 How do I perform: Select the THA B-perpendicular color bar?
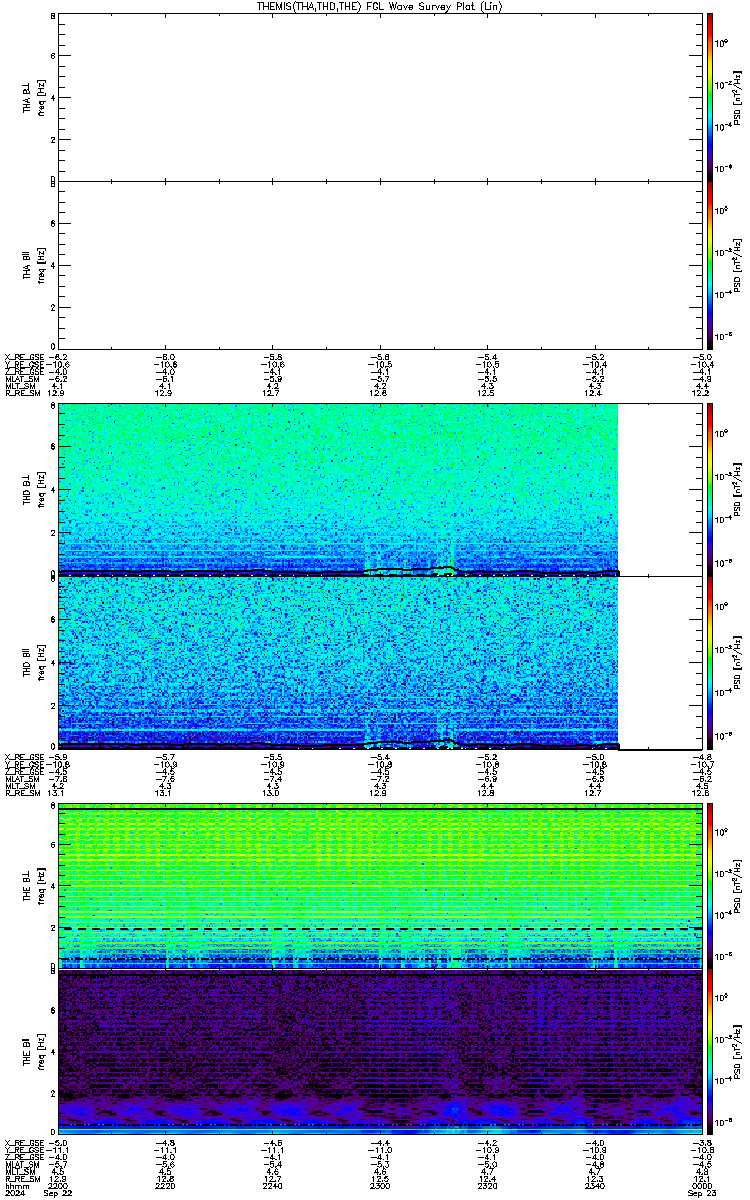710,95
